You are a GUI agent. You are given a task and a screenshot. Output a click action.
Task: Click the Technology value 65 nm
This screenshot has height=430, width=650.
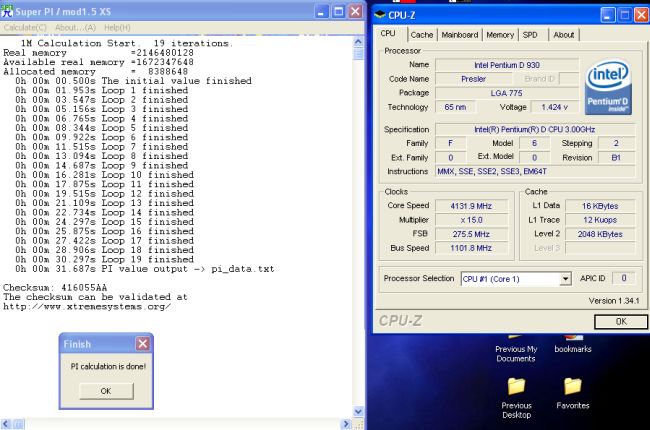pyautogui.click(x=455, y=107)
